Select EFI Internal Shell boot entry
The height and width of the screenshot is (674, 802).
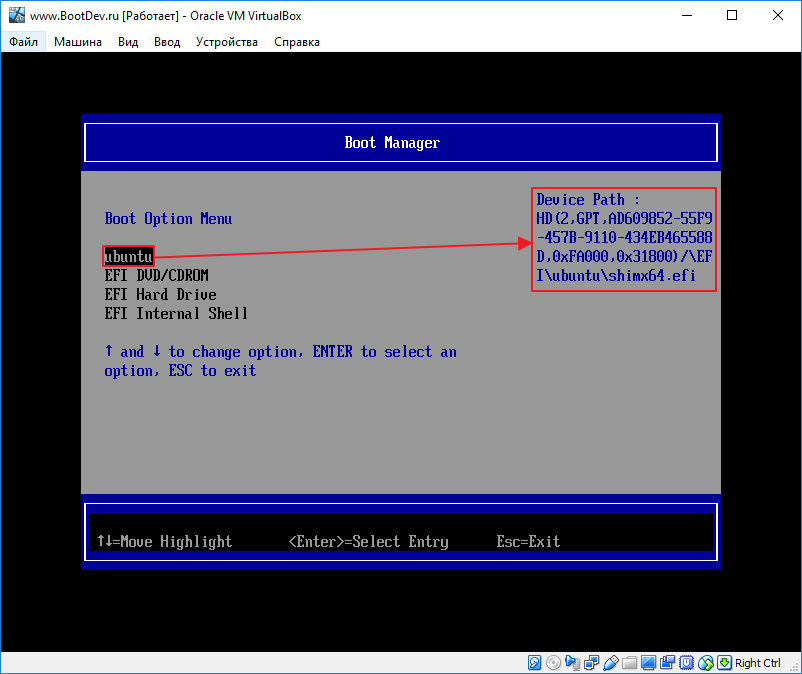(175, 313)
